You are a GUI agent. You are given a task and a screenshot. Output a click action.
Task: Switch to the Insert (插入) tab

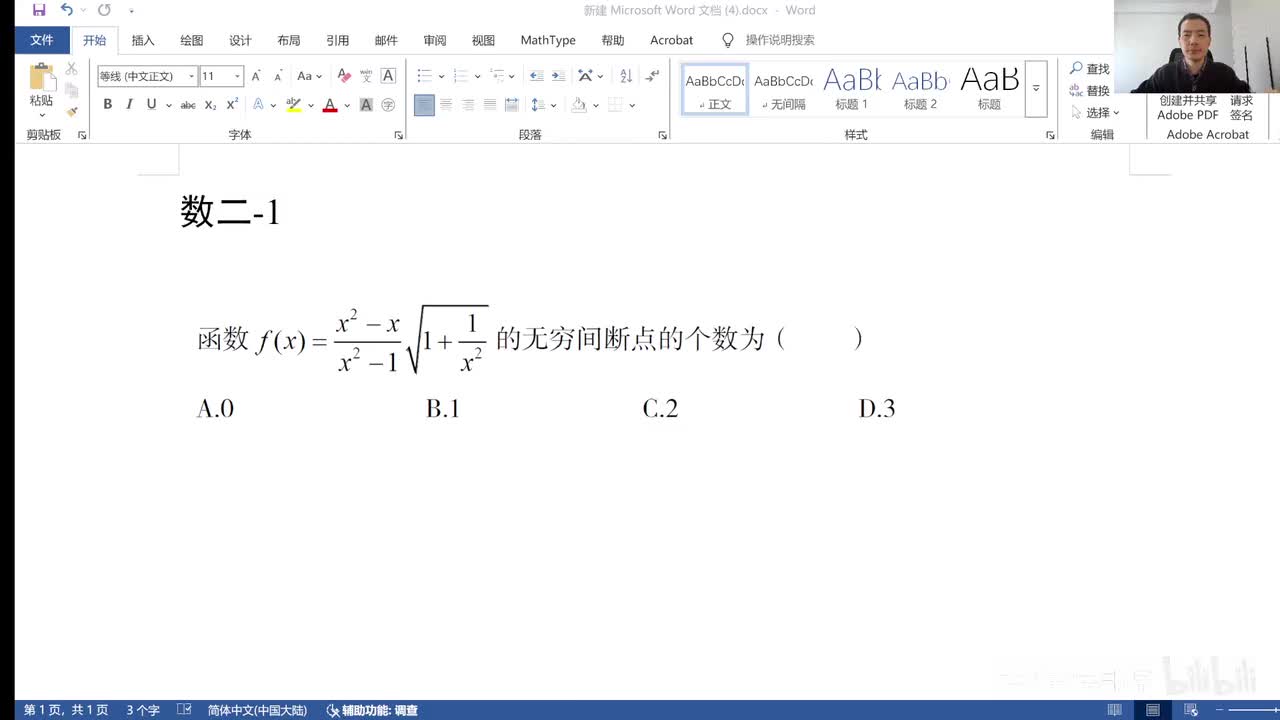pos(143,40)
